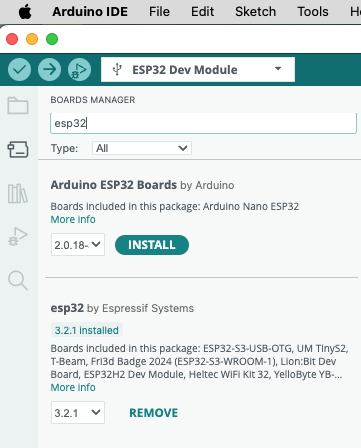
Task: Click the boards search field containing esp32
Action: 203,123
